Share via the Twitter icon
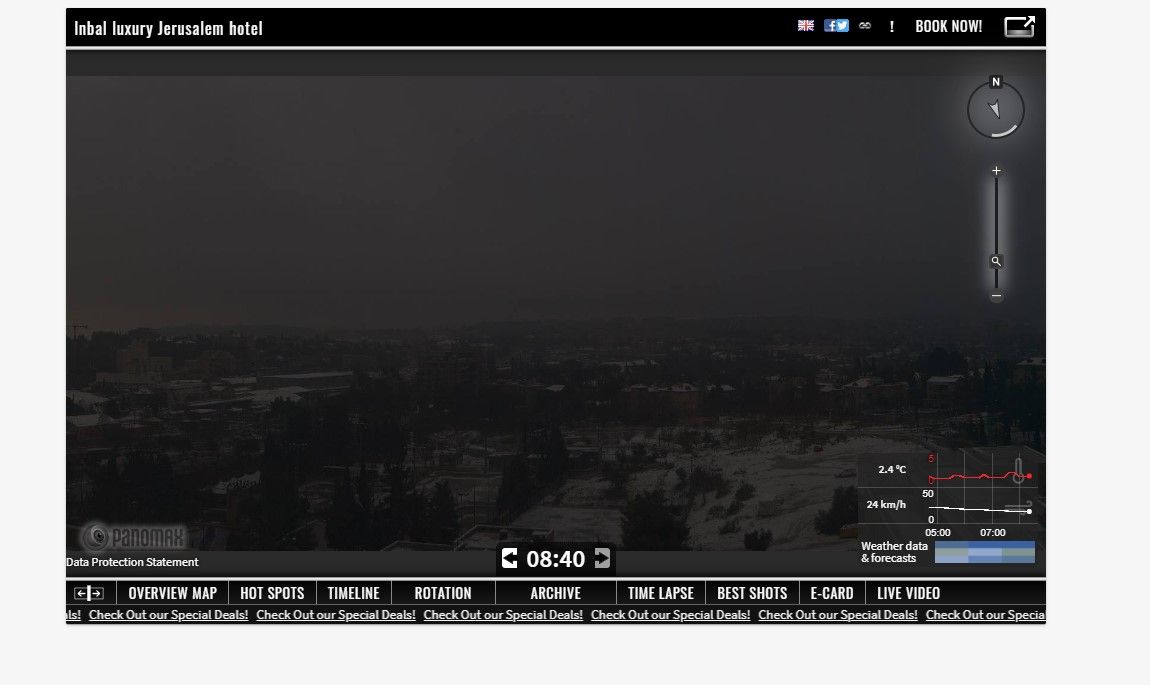This screenshot has width=1150, height=685. 842,25
